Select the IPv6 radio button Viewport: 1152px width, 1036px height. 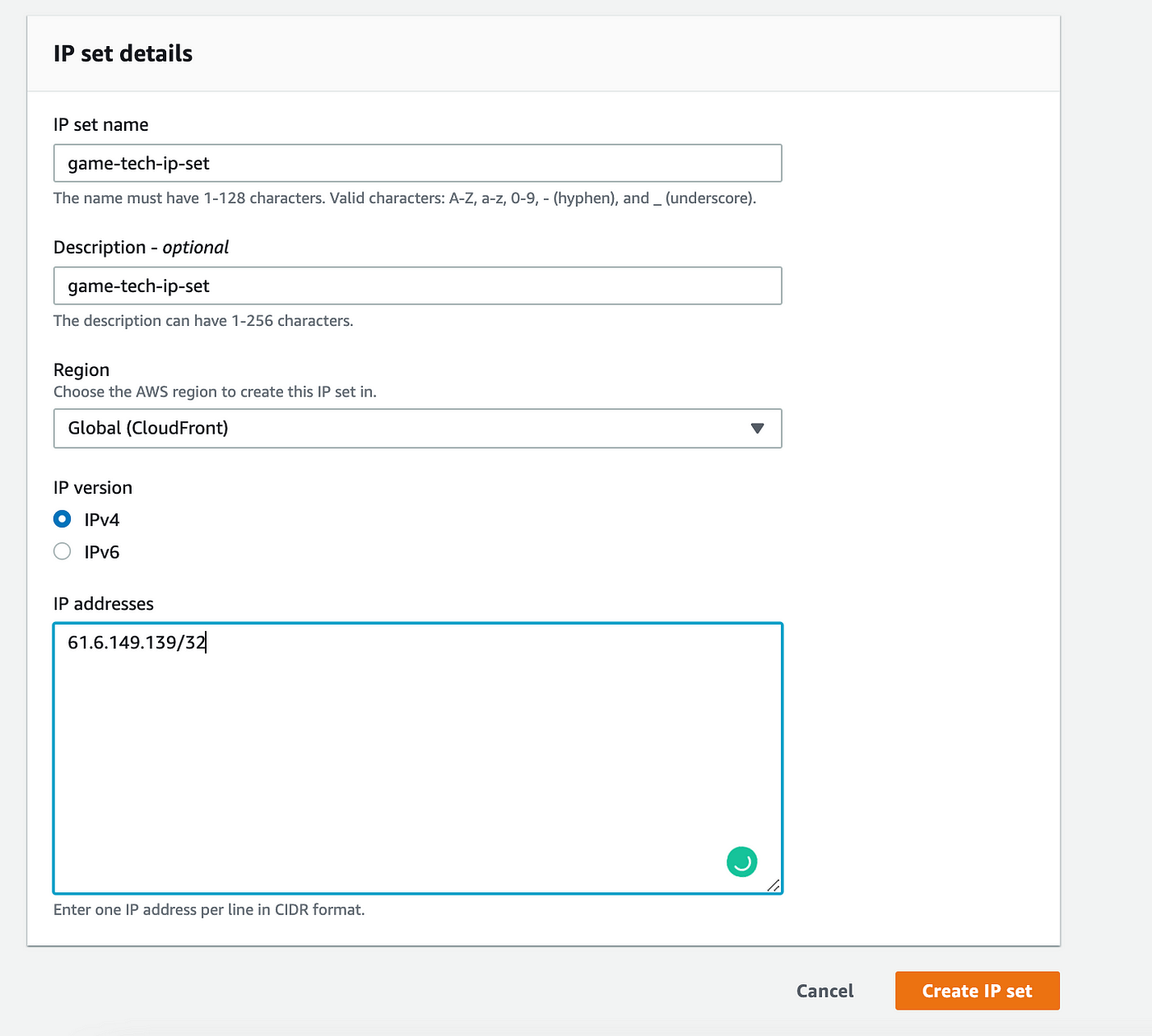pyautogui.click(x=62, y=551)
